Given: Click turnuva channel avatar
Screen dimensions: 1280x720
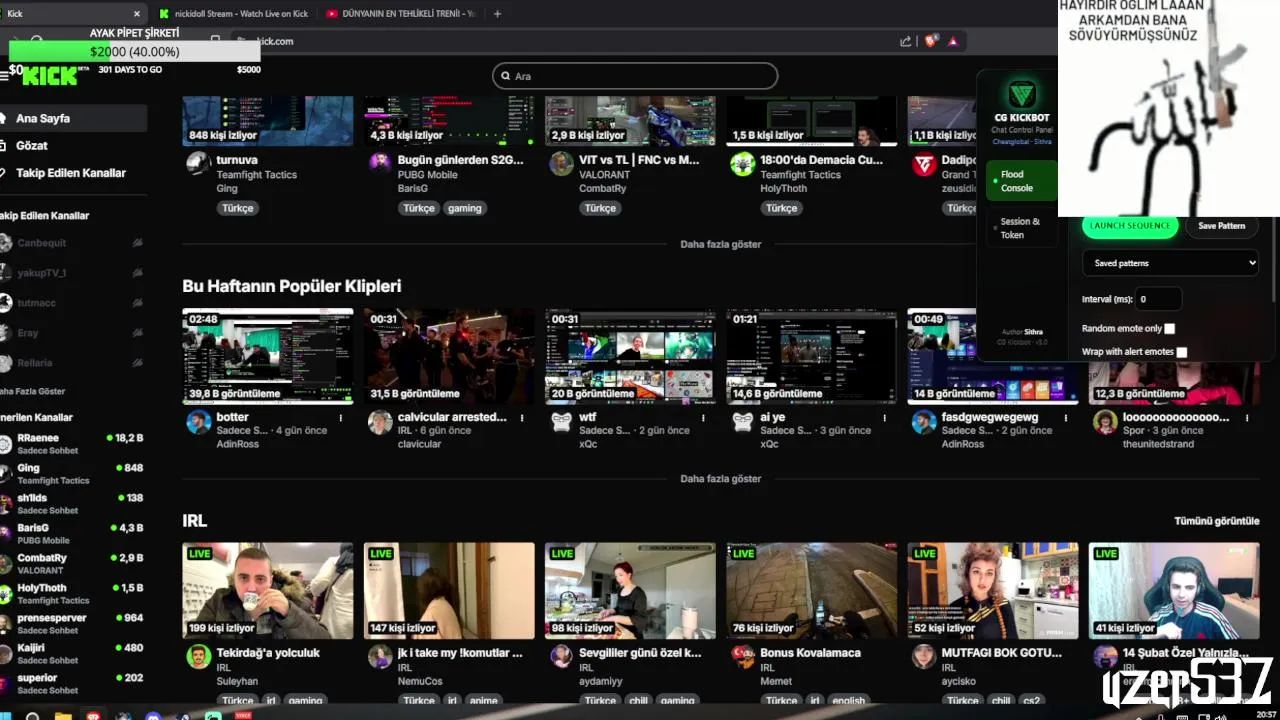Looking at the screenshot, I should pyautogui.click(x=198, y=164).
